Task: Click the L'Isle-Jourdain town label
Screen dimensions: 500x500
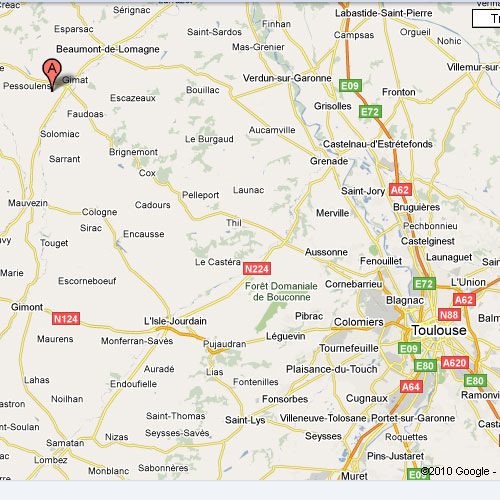Action: pos(175,321)
